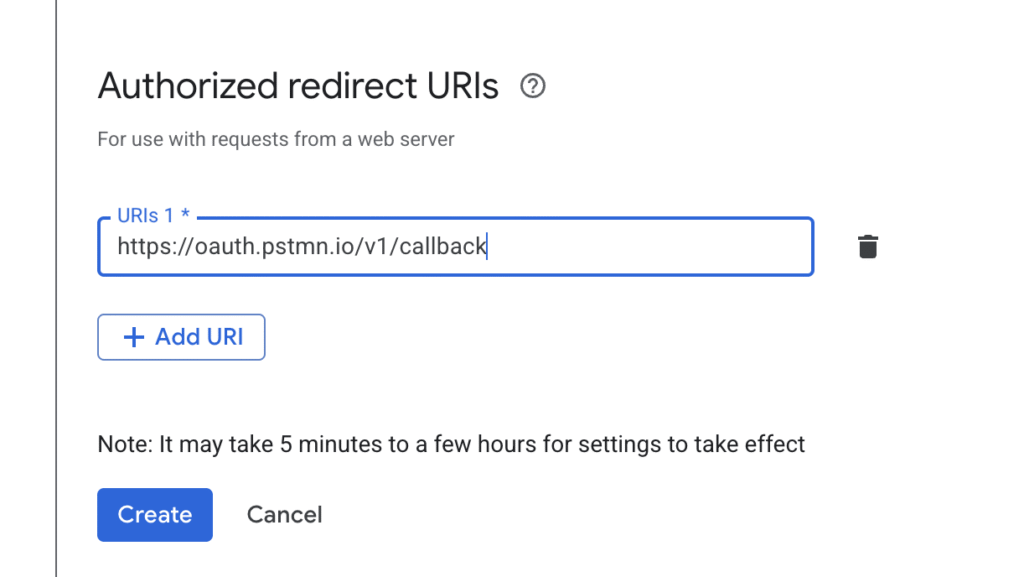Add another redirect URI row
This screenshot has height=577, width=1024.
click(181, 337)
